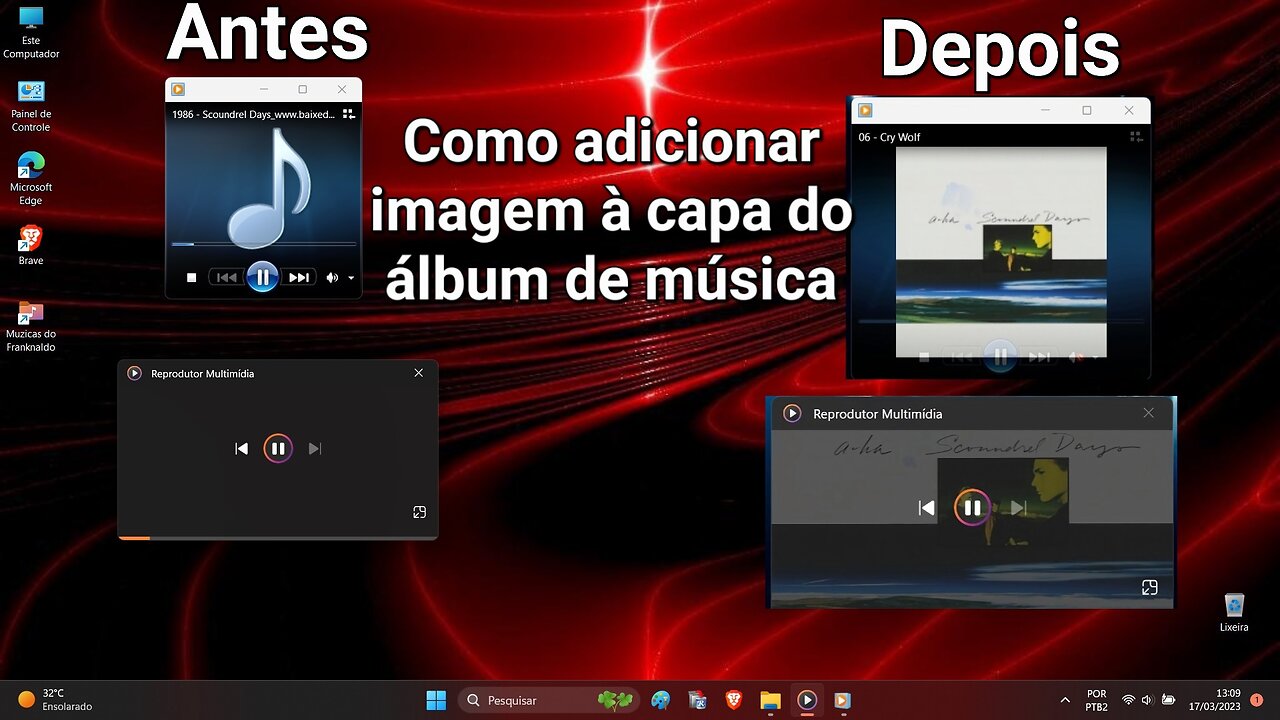Open the volume dropdown arrow in the 1986 - Scoundrel Days player

pyautogui.click(x=351, y=278)
